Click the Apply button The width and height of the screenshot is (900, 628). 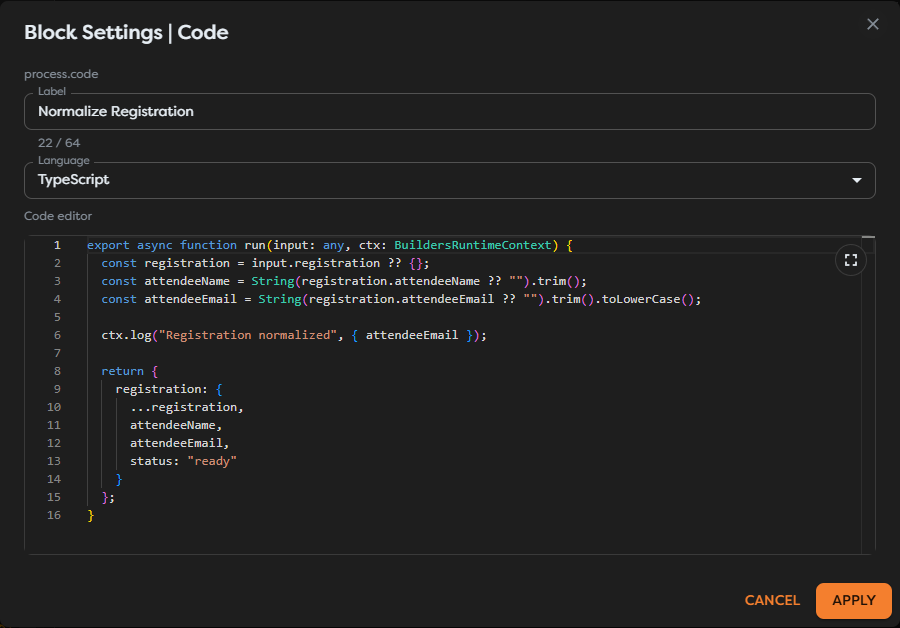coord(854,600)
